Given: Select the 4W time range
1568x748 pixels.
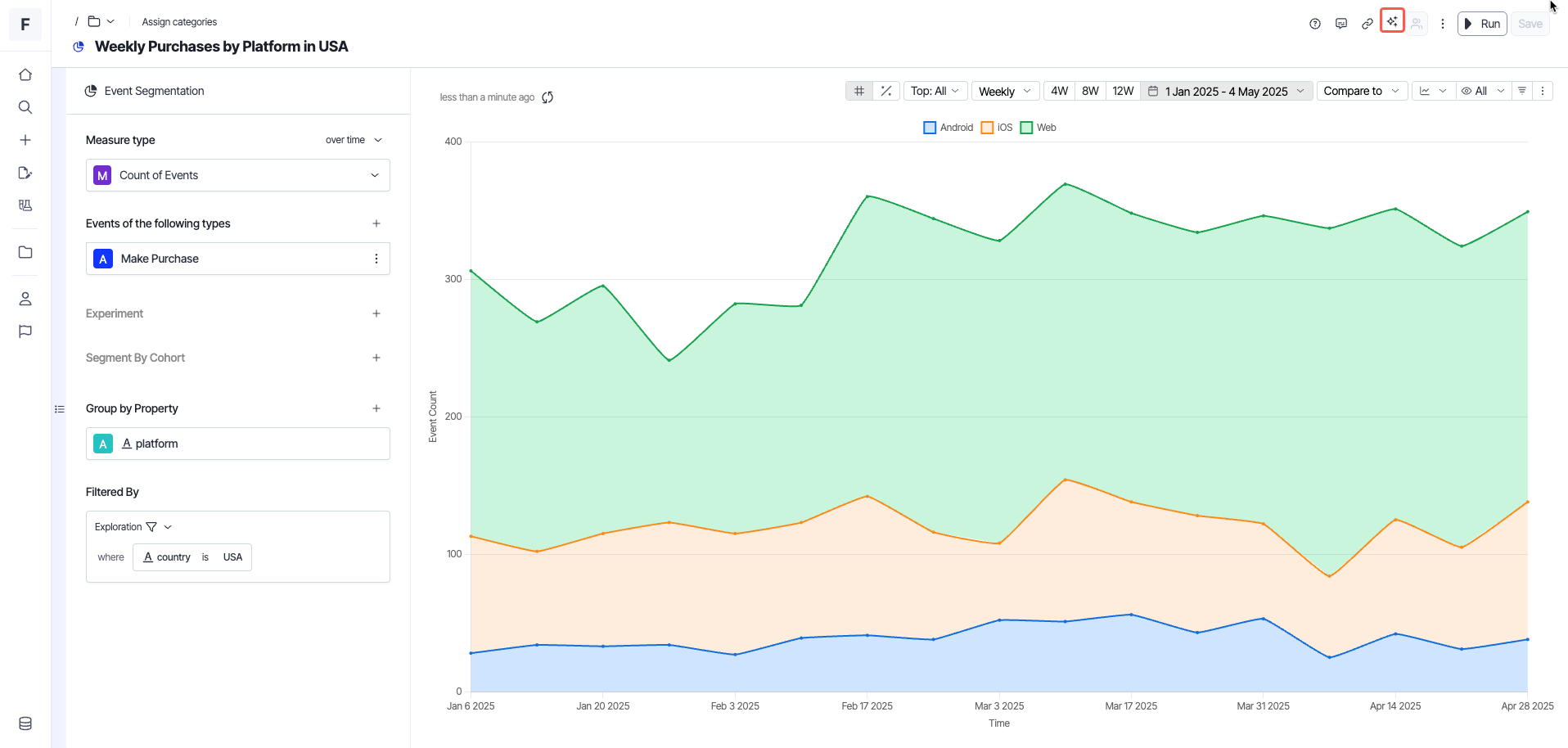Looking at the screenshot, I should coord(1059,91).
